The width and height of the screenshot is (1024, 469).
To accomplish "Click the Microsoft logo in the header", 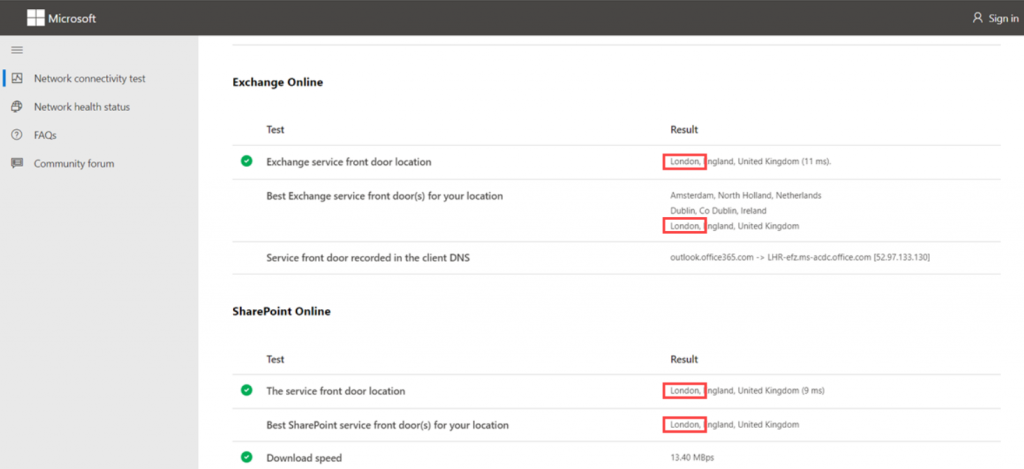I will tap(61, 18).
